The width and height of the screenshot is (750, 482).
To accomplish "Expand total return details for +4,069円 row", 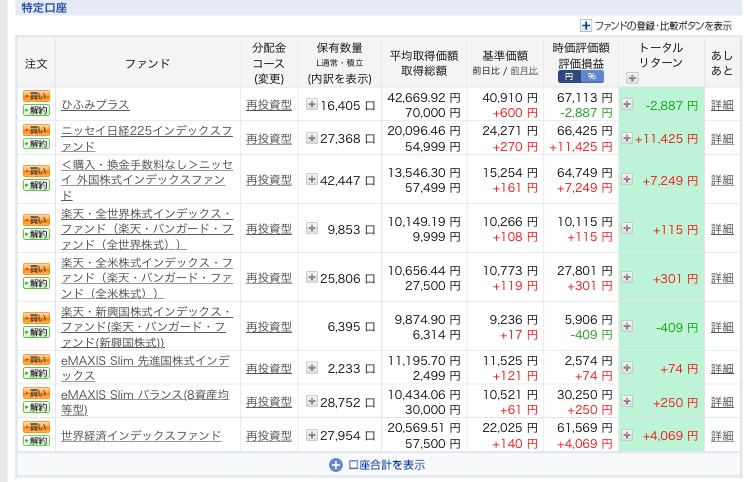I will (x=627, y=435).
